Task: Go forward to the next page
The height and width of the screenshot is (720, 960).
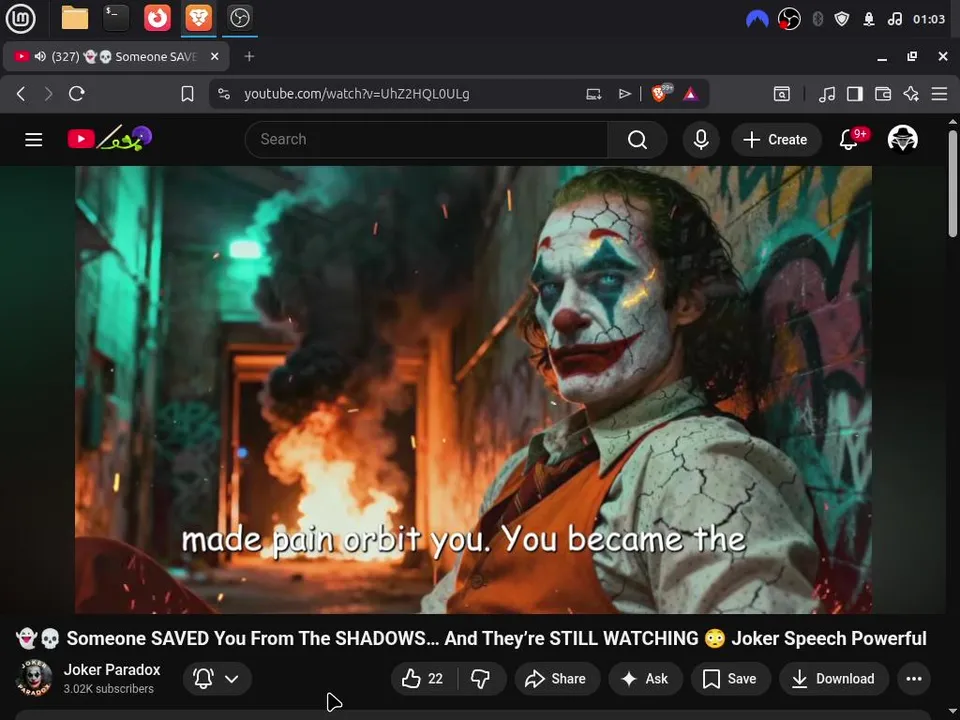Action: pyautogui.click(x=48, y=94)
